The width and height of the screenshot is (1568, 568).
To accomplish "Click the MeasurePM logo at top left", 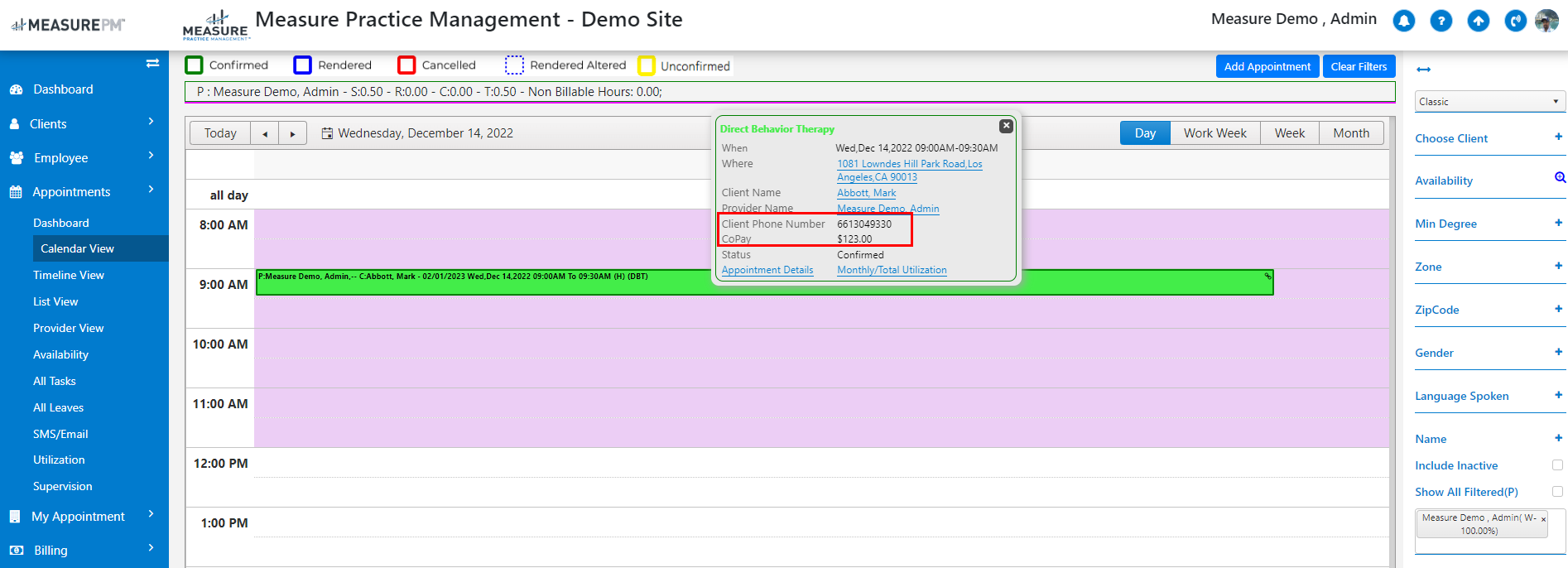I will click(x=68, y=25).
